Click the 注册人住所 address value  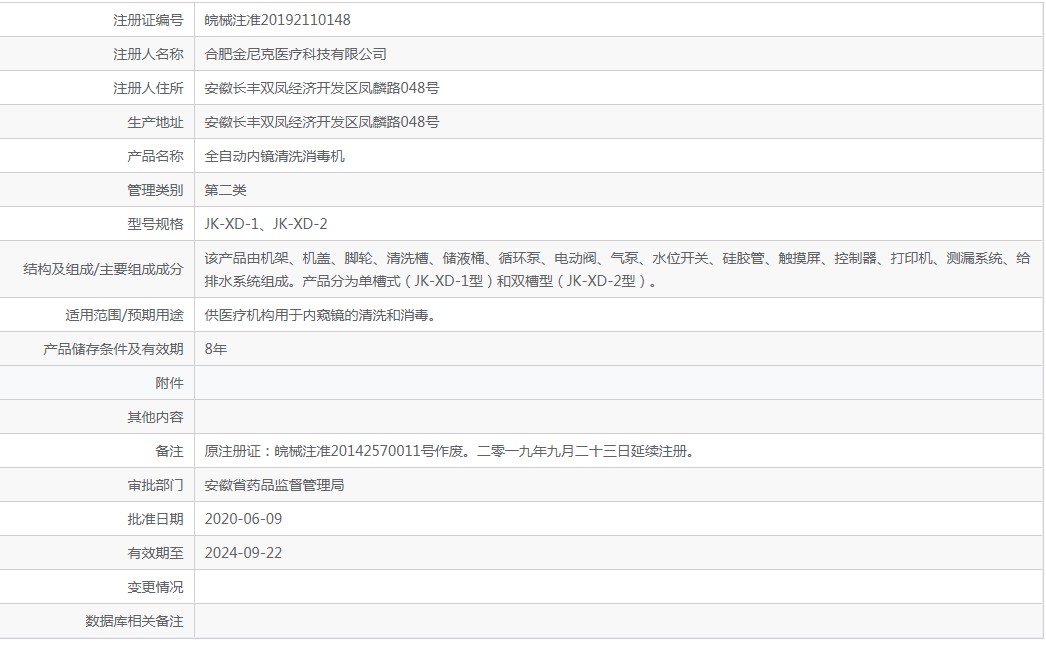321,88
